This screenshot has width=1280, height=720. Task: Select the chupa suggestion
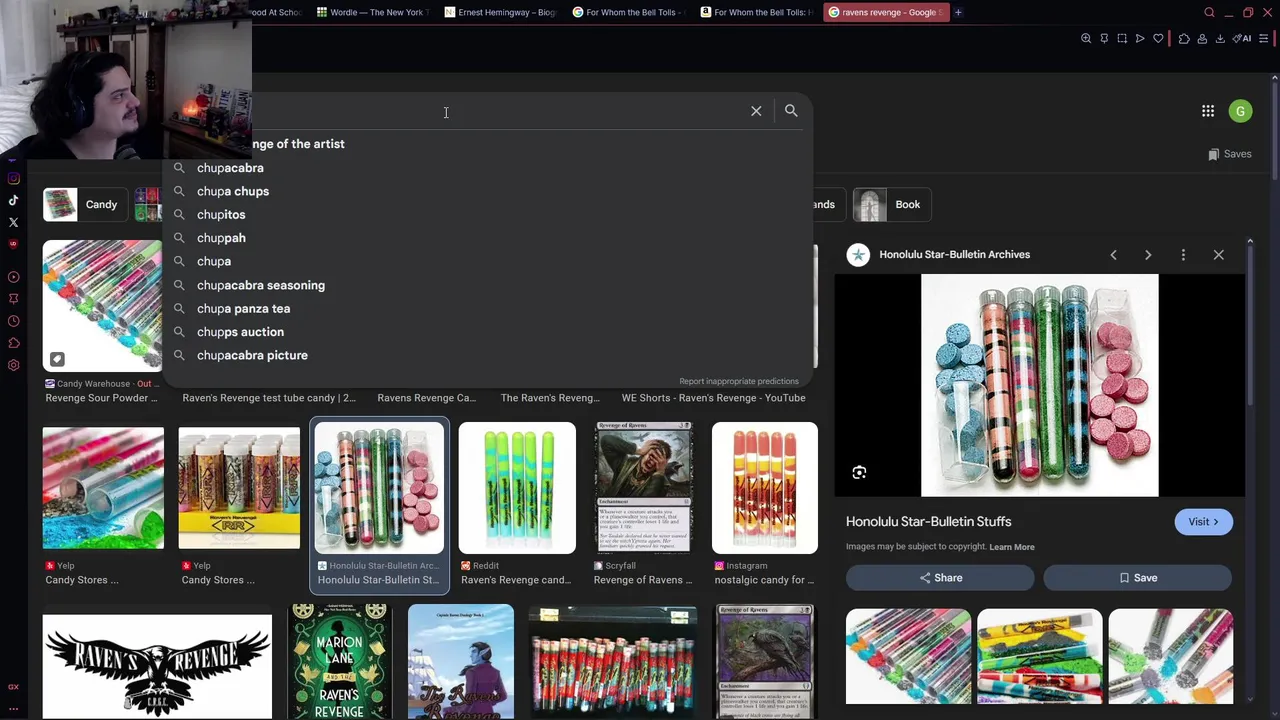pyautogui.click(x=487, y=261)
